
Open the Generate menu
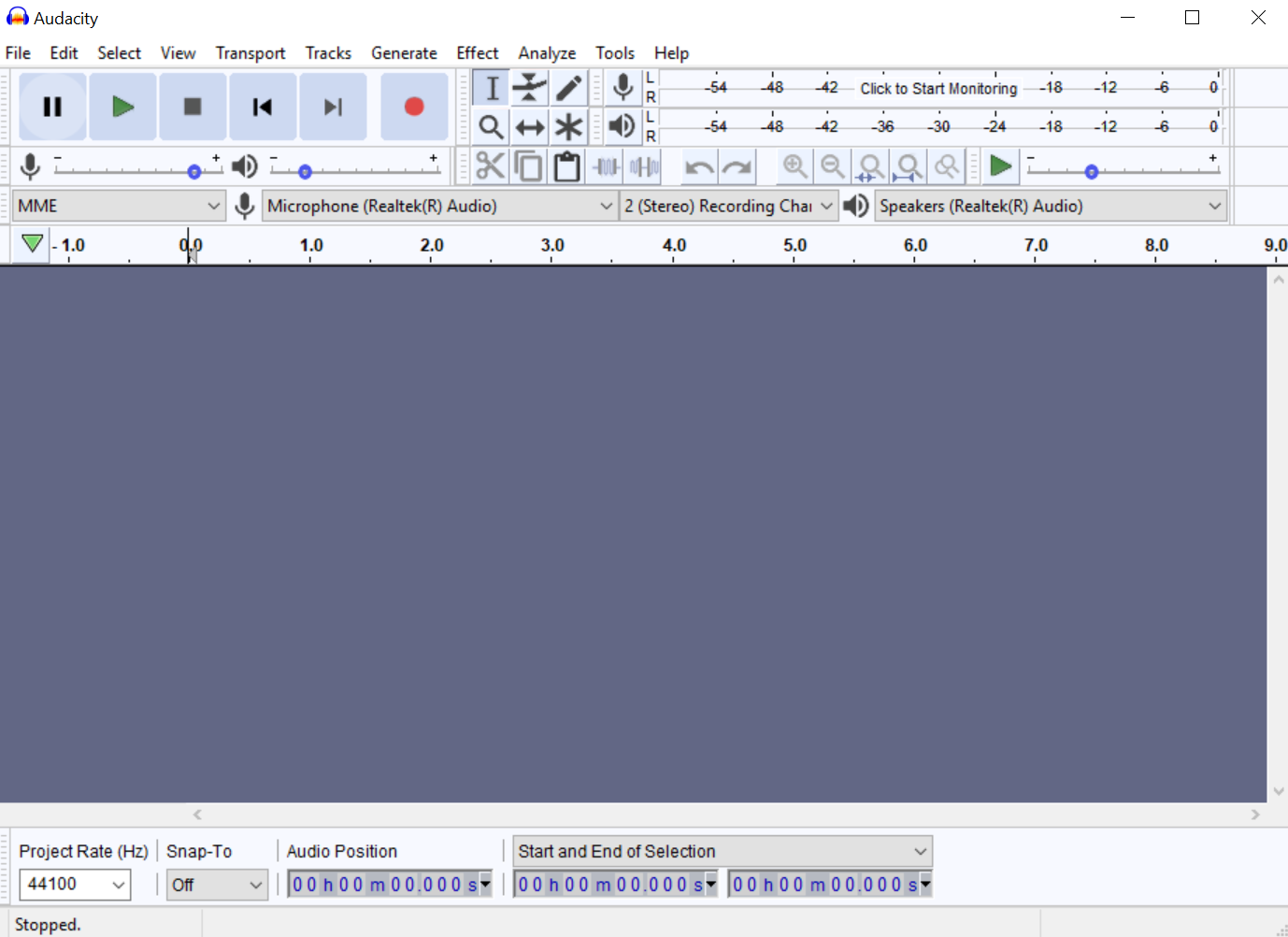point(404,53)
